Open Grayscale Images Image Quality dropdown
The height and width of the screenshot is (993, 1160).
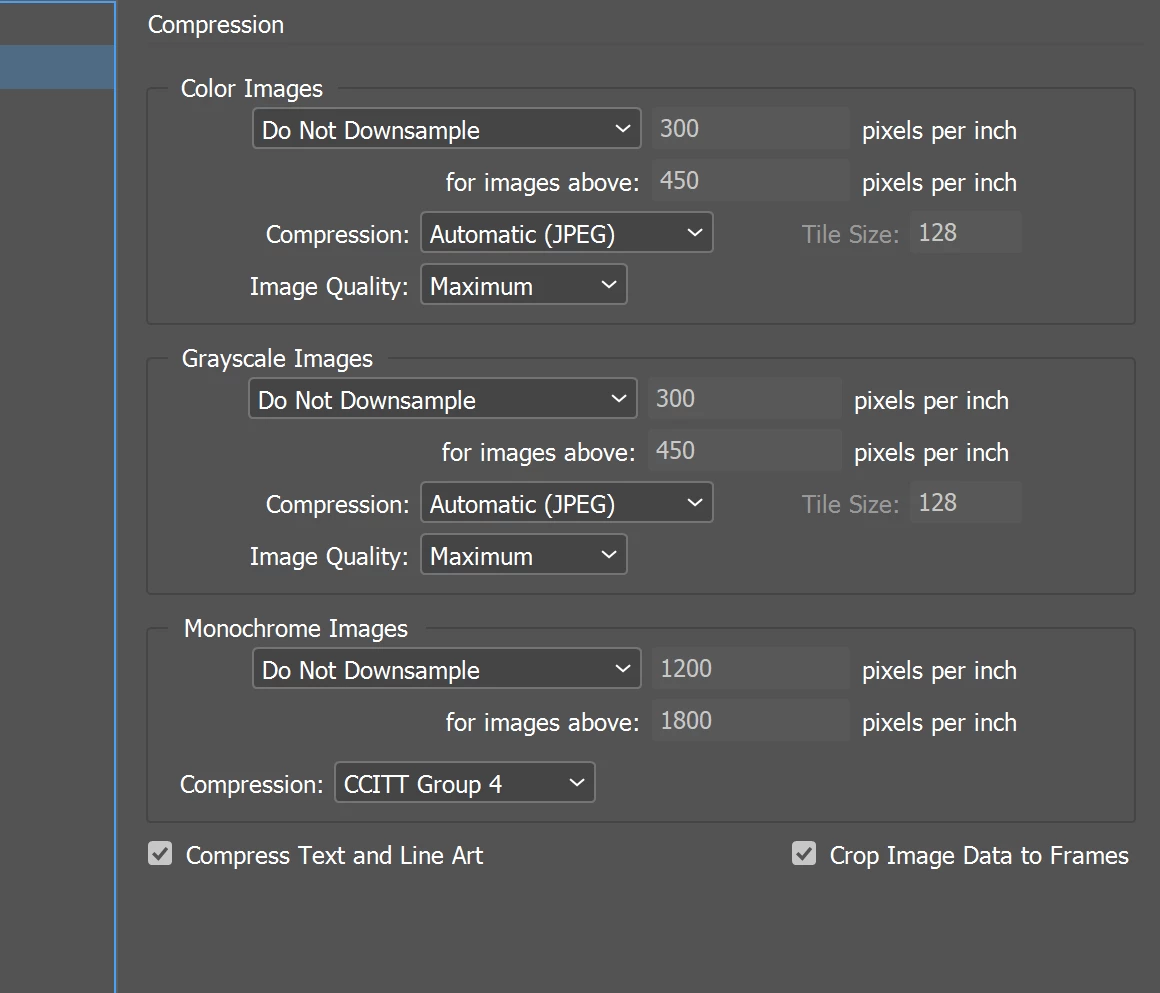click(523, 556)
